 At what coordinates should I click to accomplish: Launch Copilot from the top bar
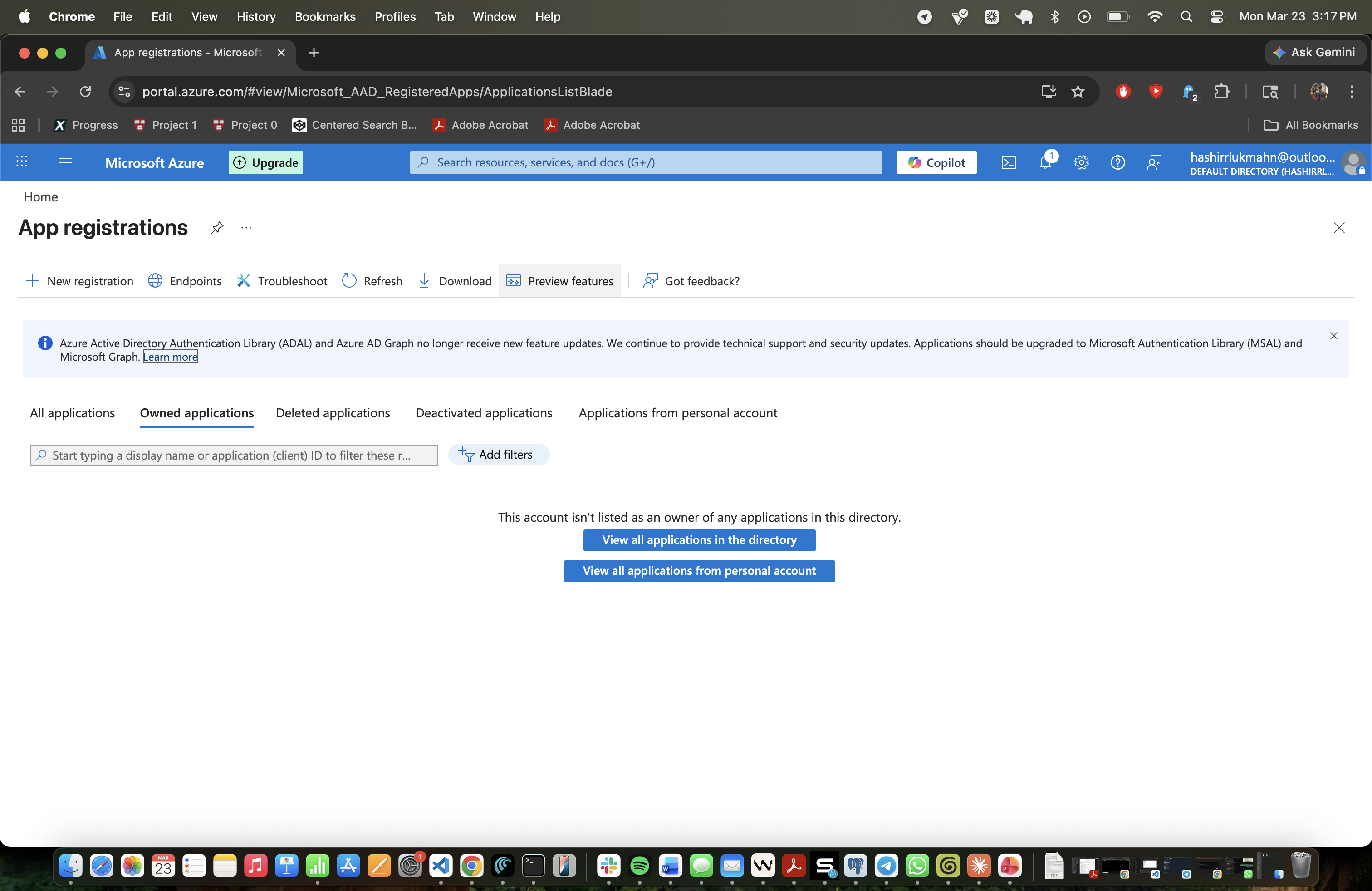(x=936, y=162)
